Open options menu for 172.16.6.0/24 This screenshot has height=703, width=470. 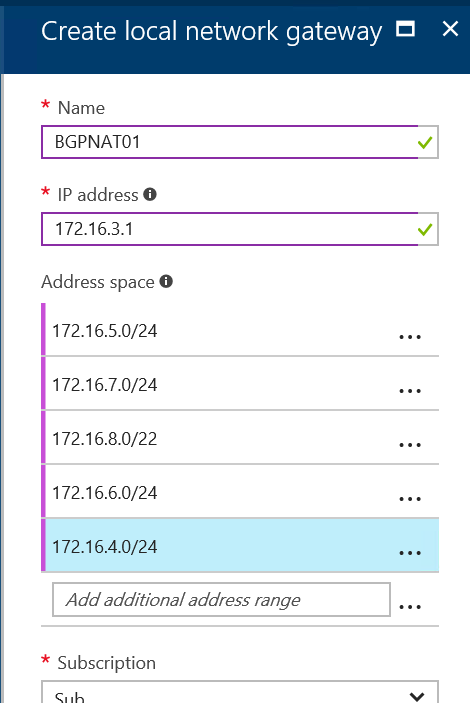point(410,499)
